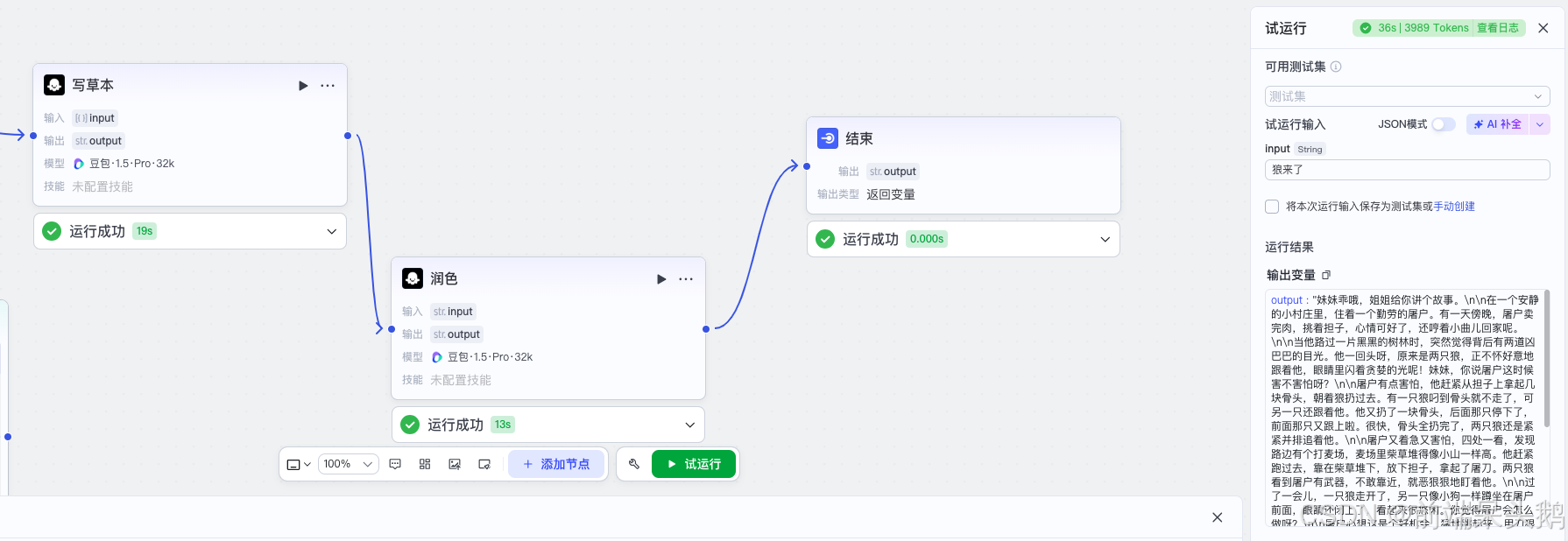This screenshot has height=541, width=1568.
Task: Expand the 润色 run result details
Action: point(690,425)
